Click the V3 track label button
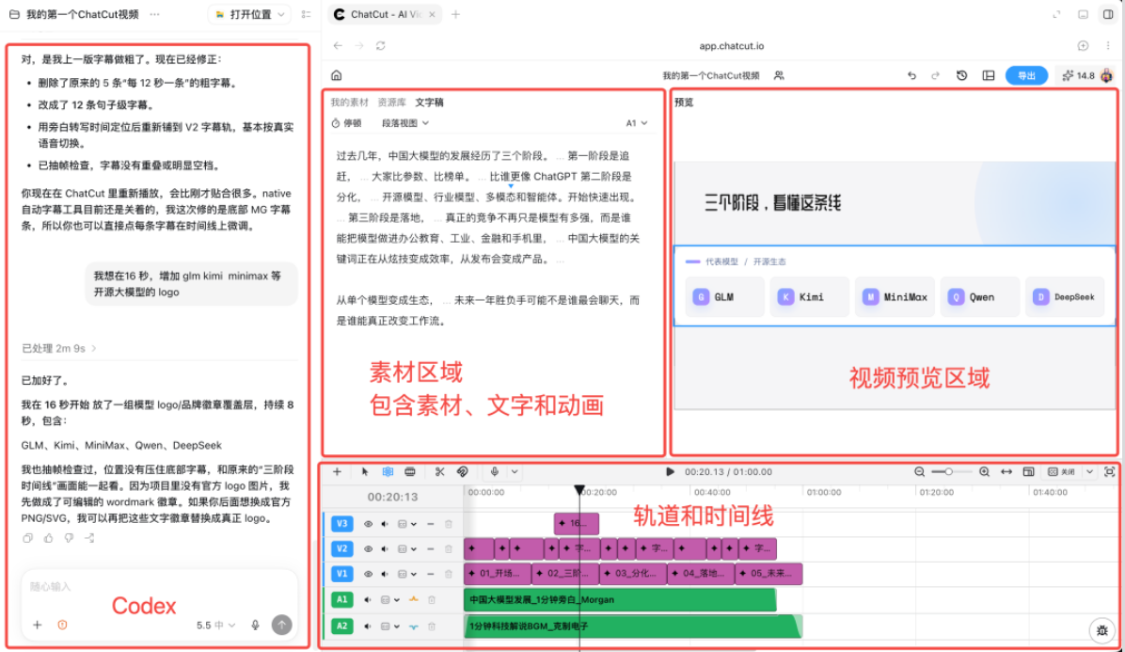 pyautogui.click(x=342, y=524)
